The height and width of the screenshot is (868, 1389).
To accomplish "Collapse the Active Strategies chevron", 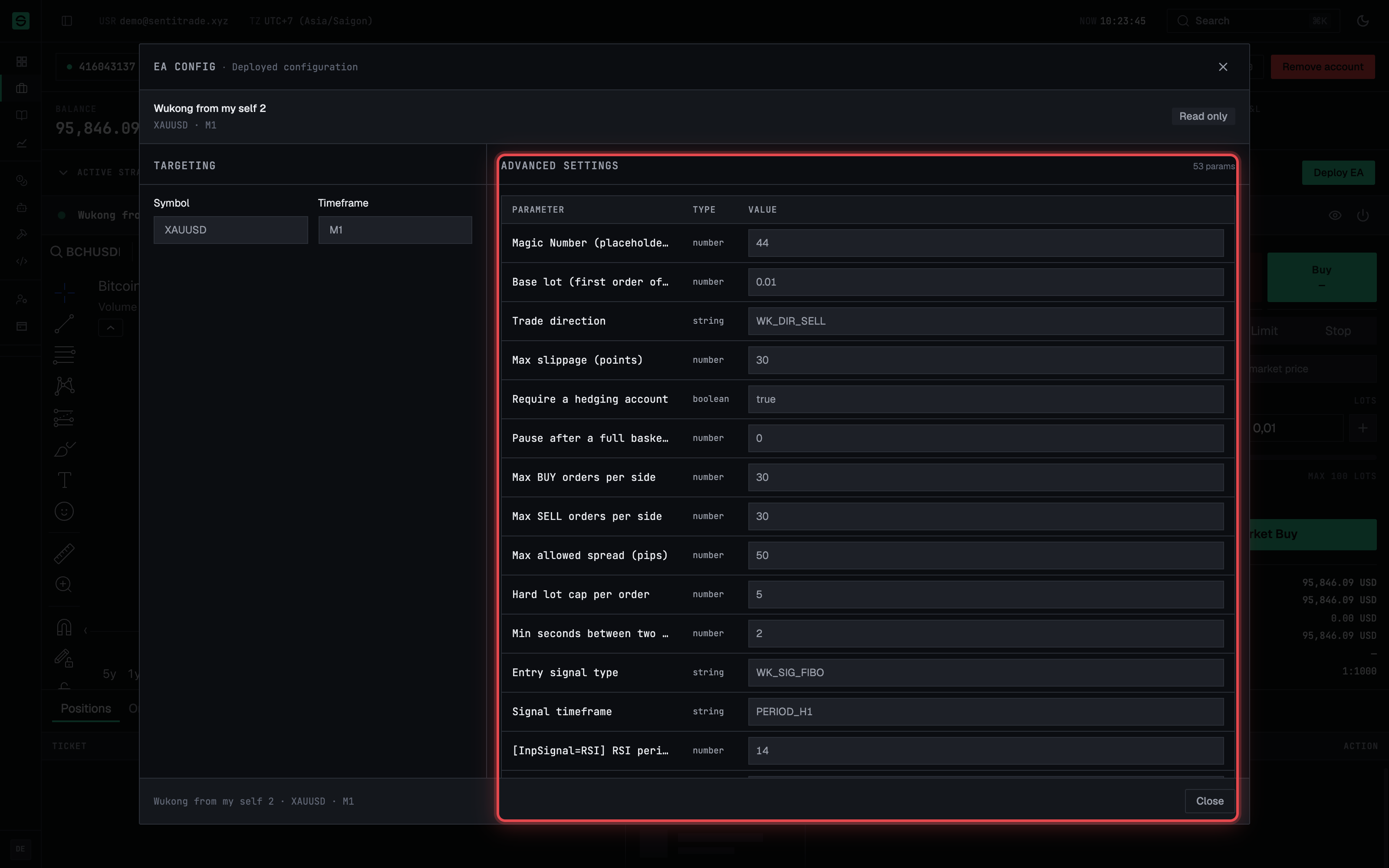I will pos(63,172).
